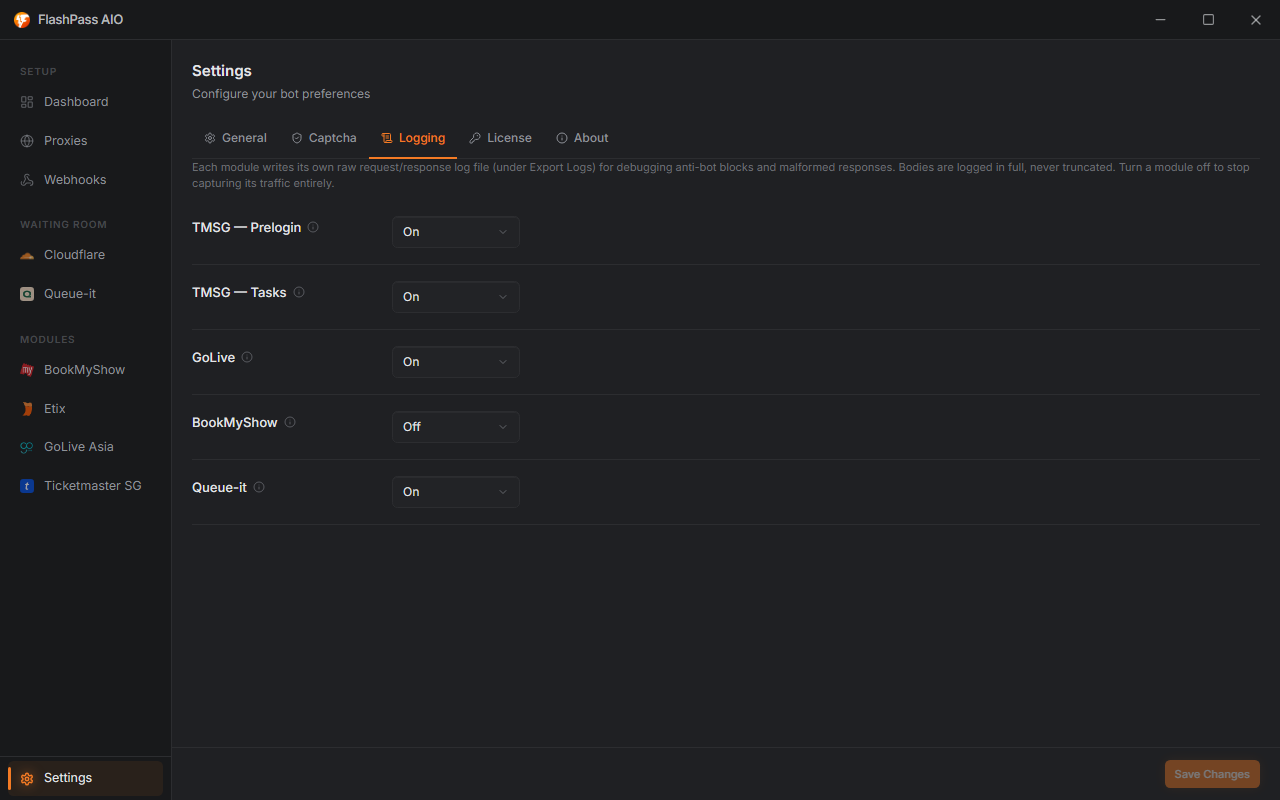
Task: Open the Dashboard page
Action: [85, 102]
